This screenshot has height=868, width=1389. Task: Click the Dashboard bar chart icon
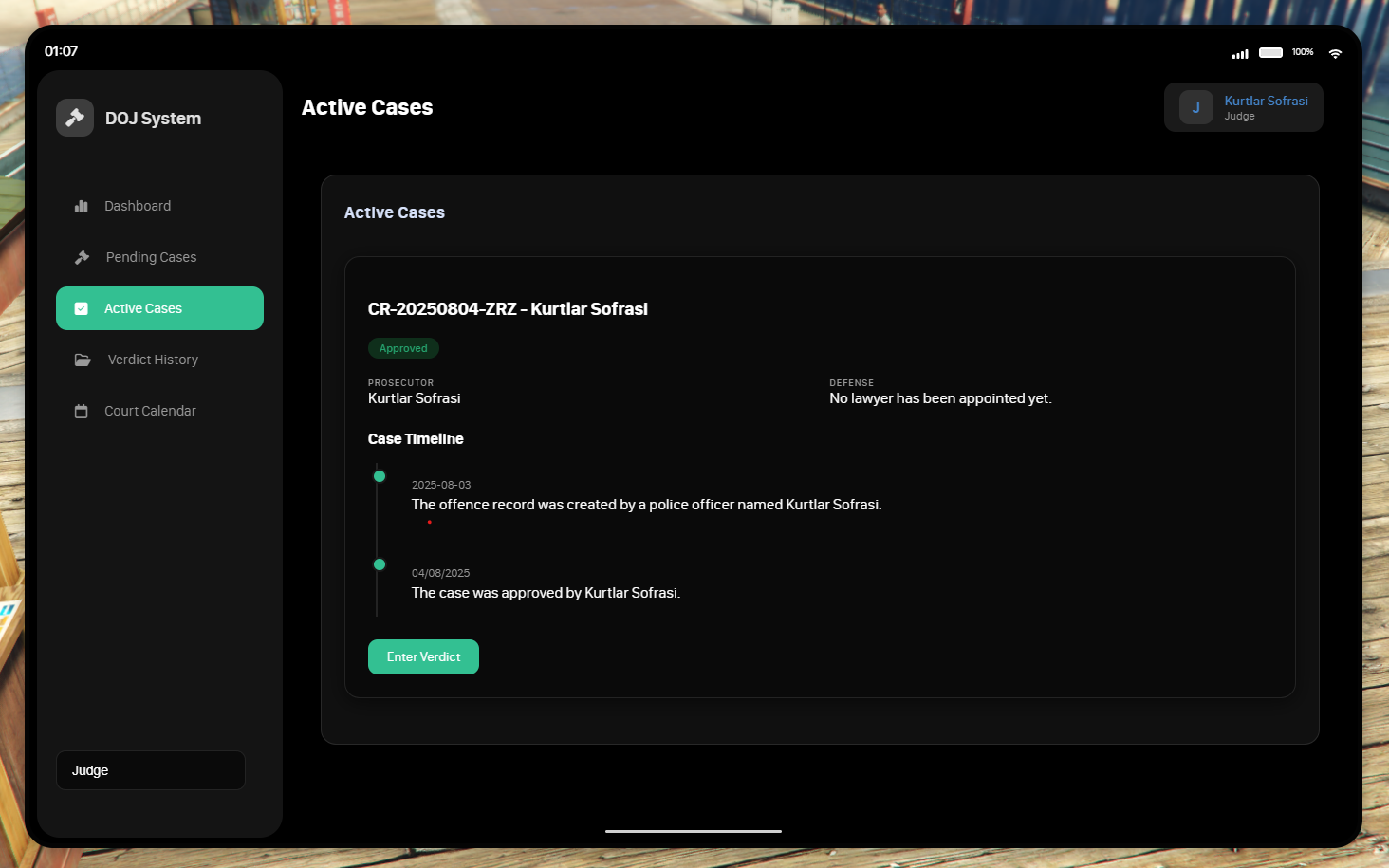click(82, 206)
